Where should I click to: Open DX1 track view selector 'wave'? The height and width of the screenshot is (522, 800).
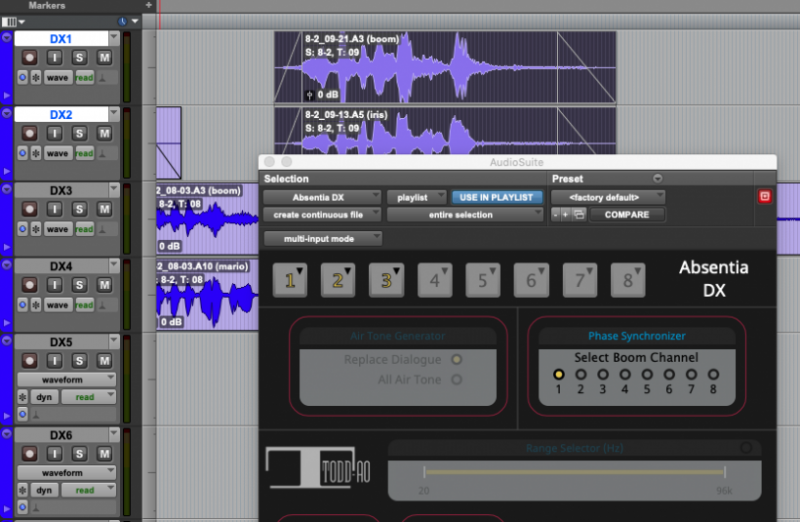(57, 78)
